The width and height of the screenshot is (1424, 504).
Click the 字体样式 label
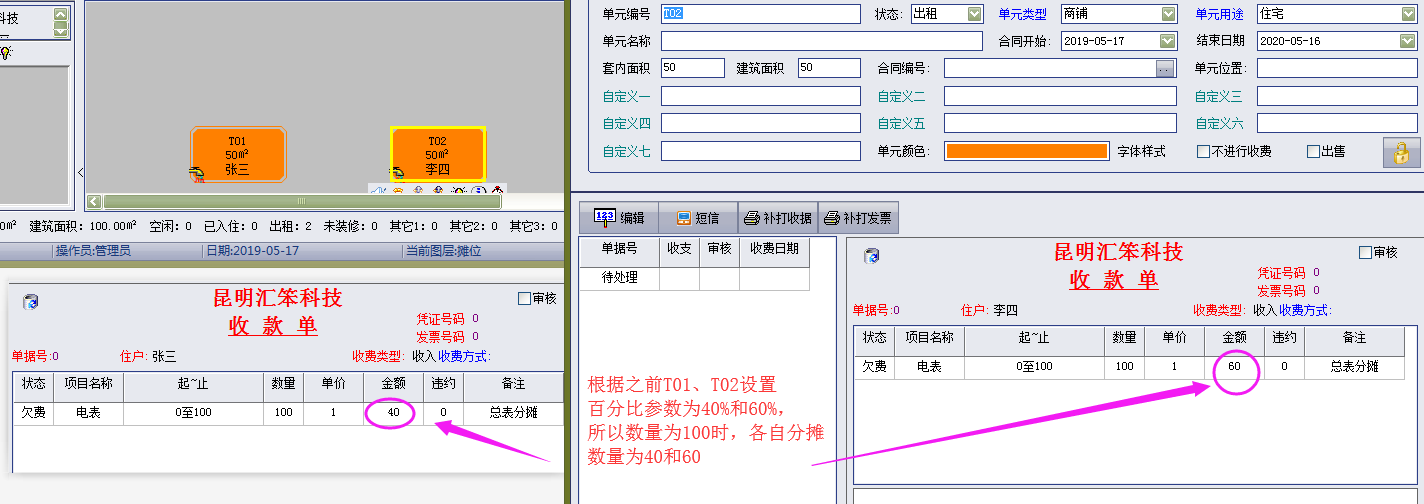coord(1141,152)
